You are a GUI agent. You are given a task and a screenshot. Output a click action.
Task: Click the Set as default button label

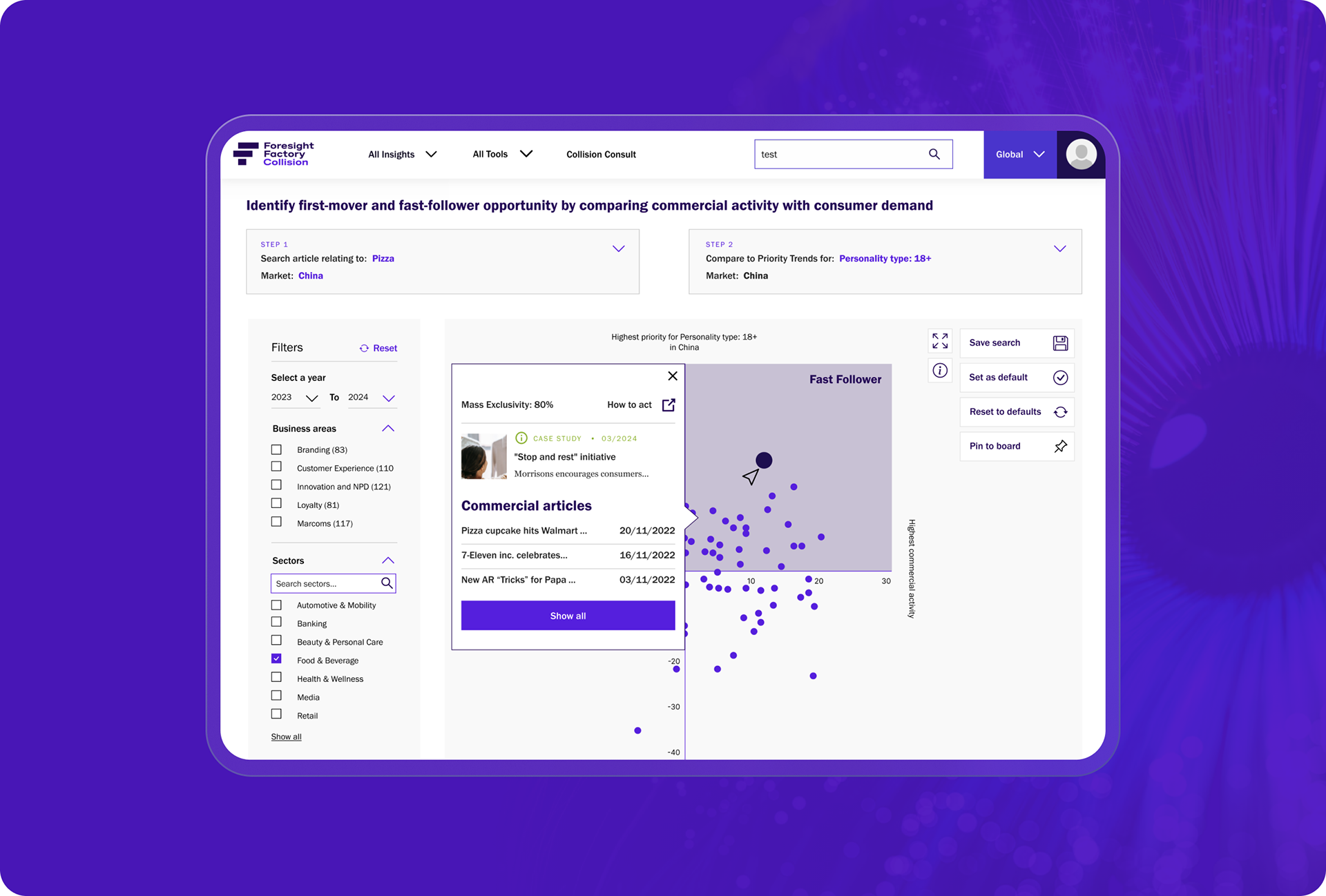point(999,378)
